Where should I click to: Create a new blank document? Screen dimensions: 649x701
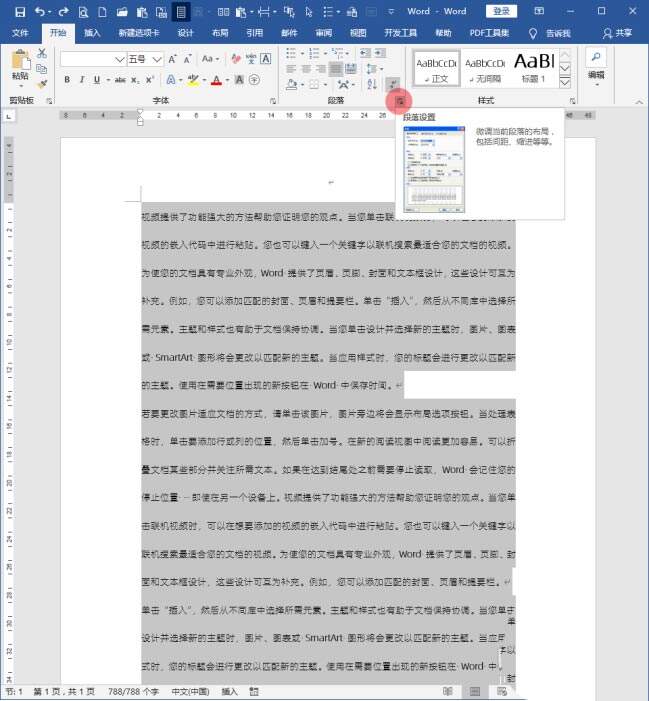(102, 12)
